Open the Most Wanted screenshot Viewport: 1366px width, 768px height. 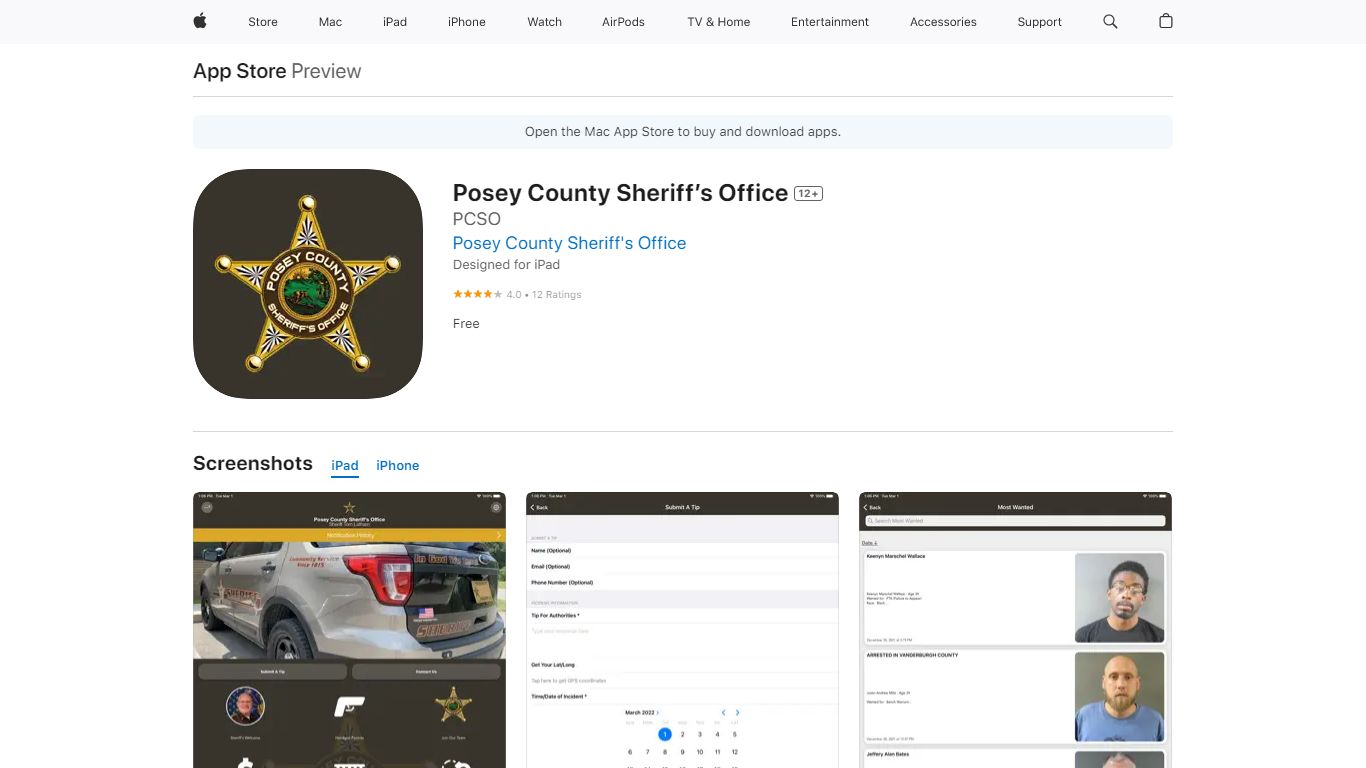click(x=1015, y=630)
